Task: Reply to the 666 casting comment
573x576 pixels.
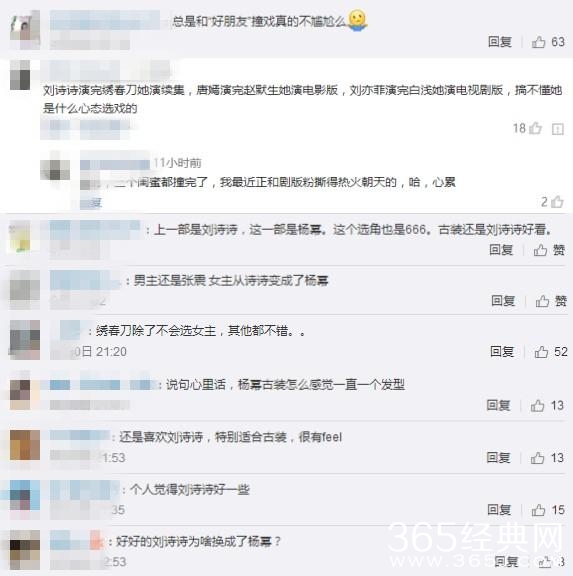Action: pyautogui.click(x=501, y=250)
